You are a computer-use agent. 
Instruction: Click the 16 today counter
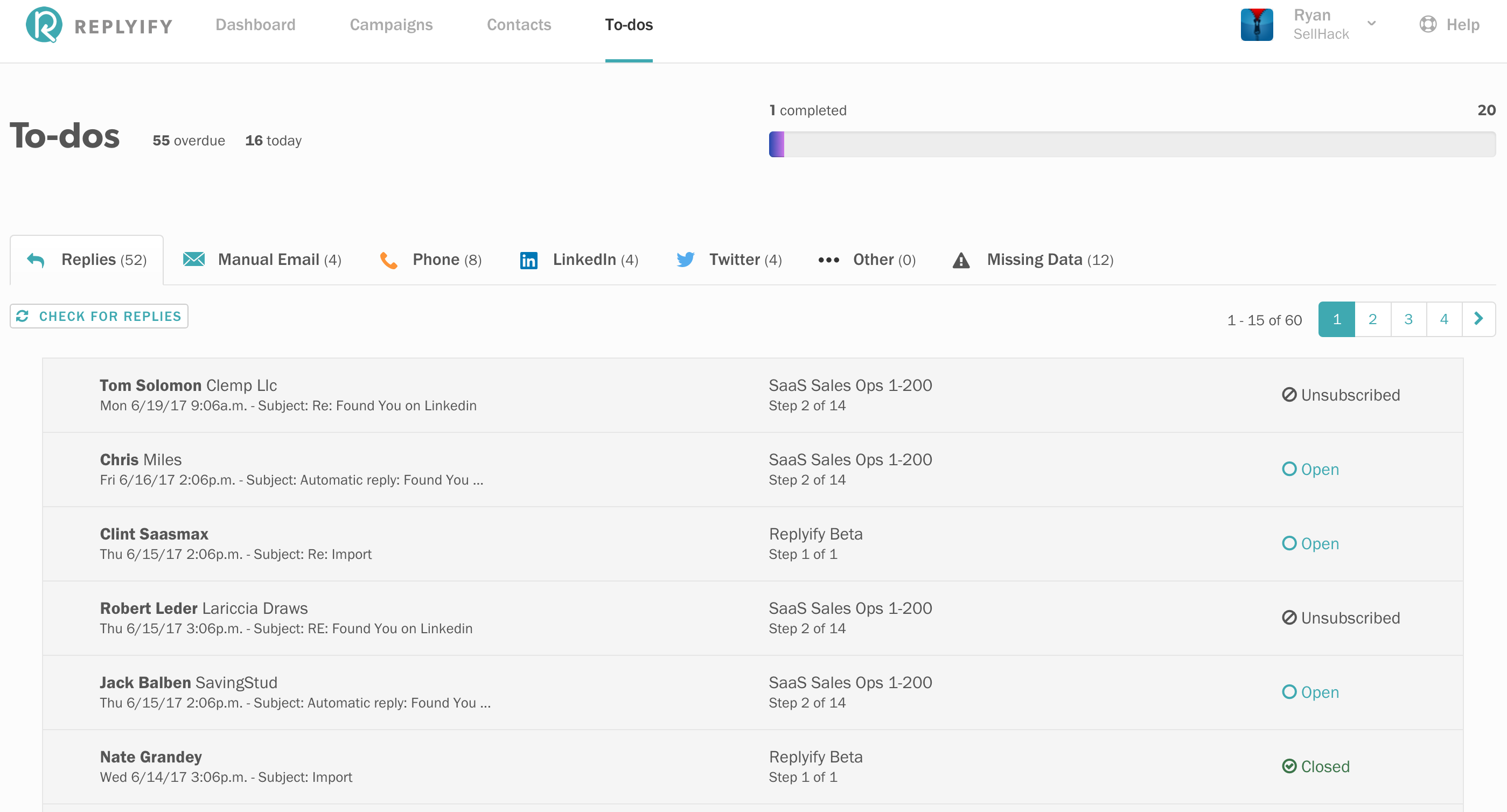273,141
